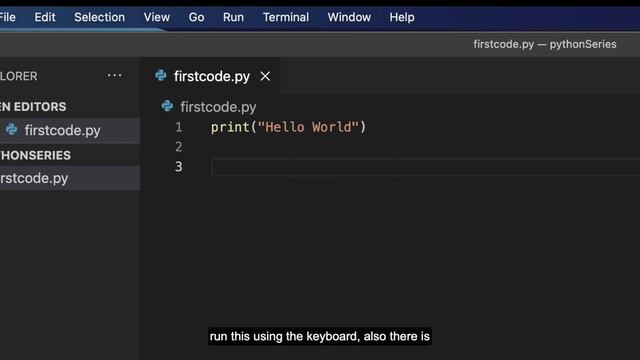Select the firstcode.py editor tab
This screenshot has width=640, height=360.
point(212,76)
